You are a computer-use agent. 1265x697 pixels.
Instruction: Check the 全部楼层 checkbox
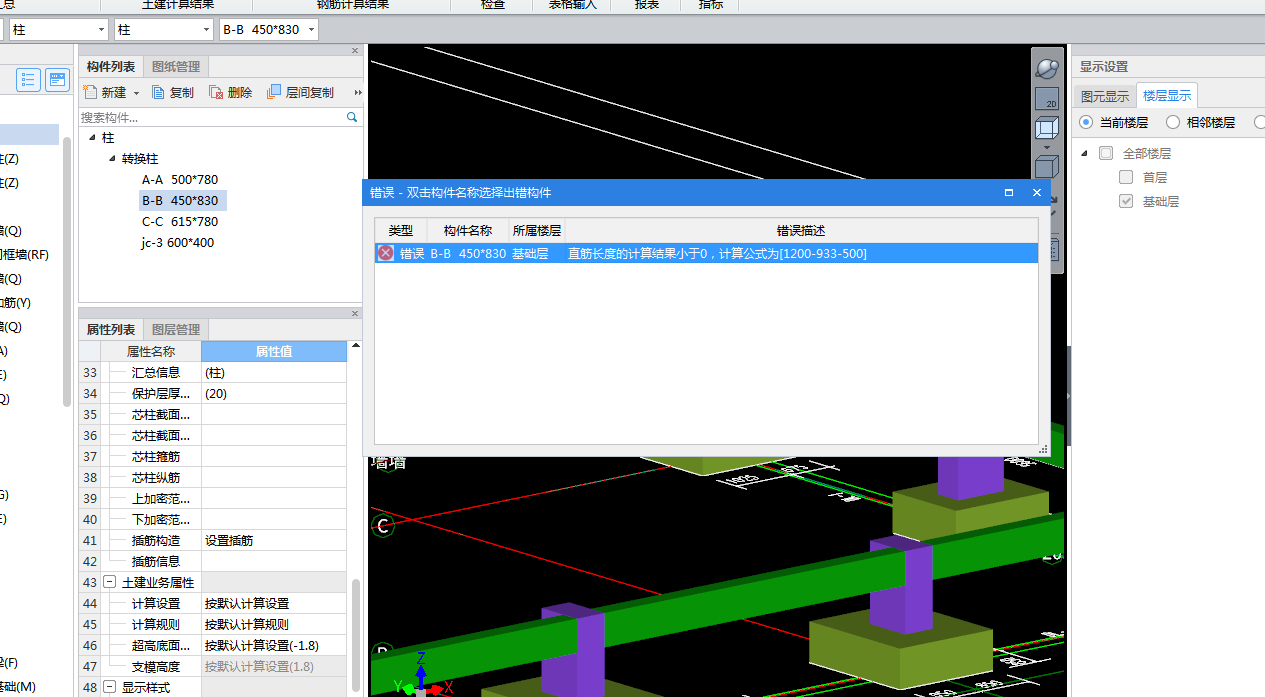click(1105, 153)
